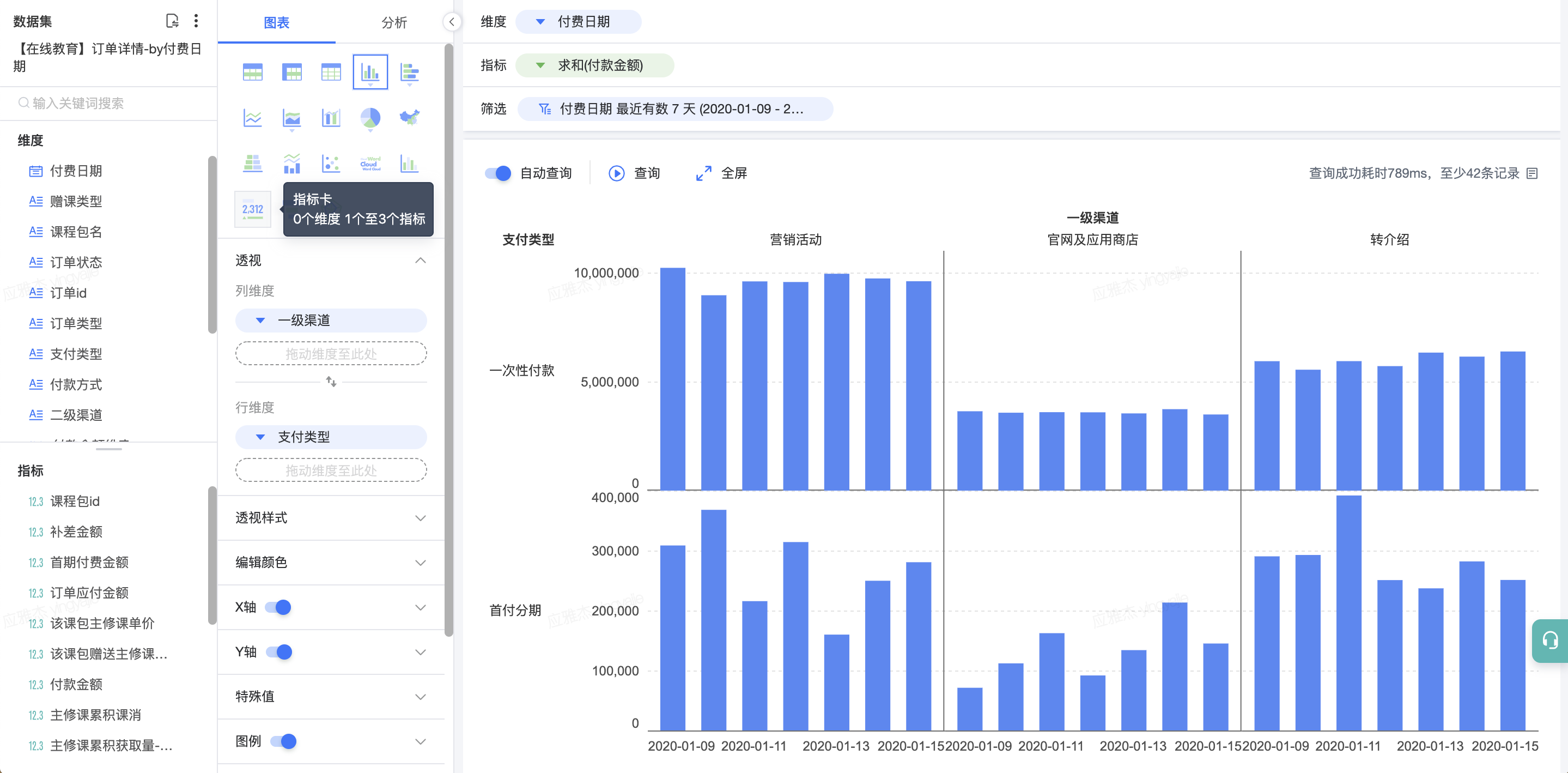The width and height of the screenshot is (1568, 773).
Task: Select the area chart type icon
Action: (x=292, y=118)
